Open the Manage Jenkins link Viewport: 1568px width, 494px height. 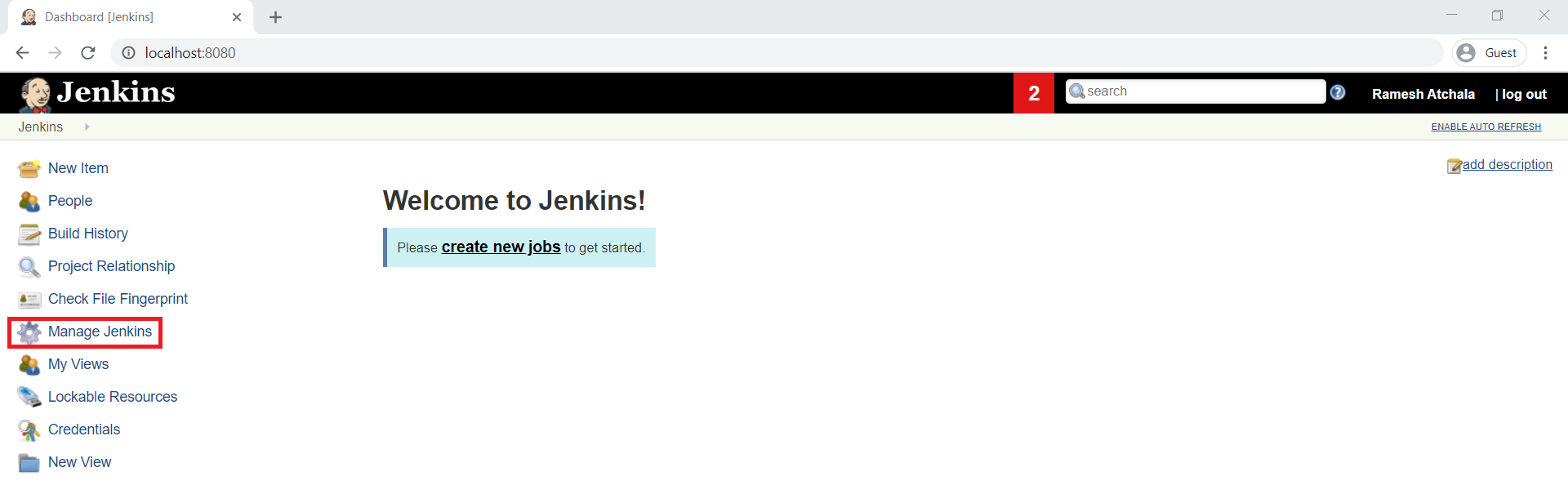[x=100, y=332]
